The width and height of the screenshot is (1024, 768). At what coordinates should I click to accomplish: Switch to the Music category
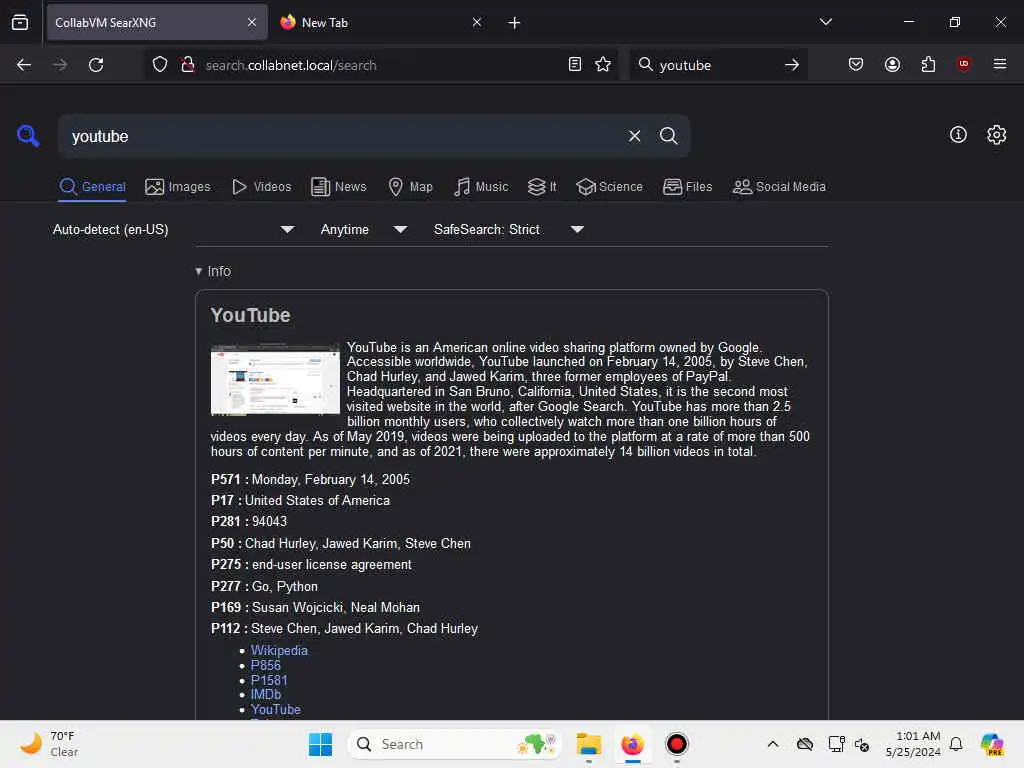481,187
